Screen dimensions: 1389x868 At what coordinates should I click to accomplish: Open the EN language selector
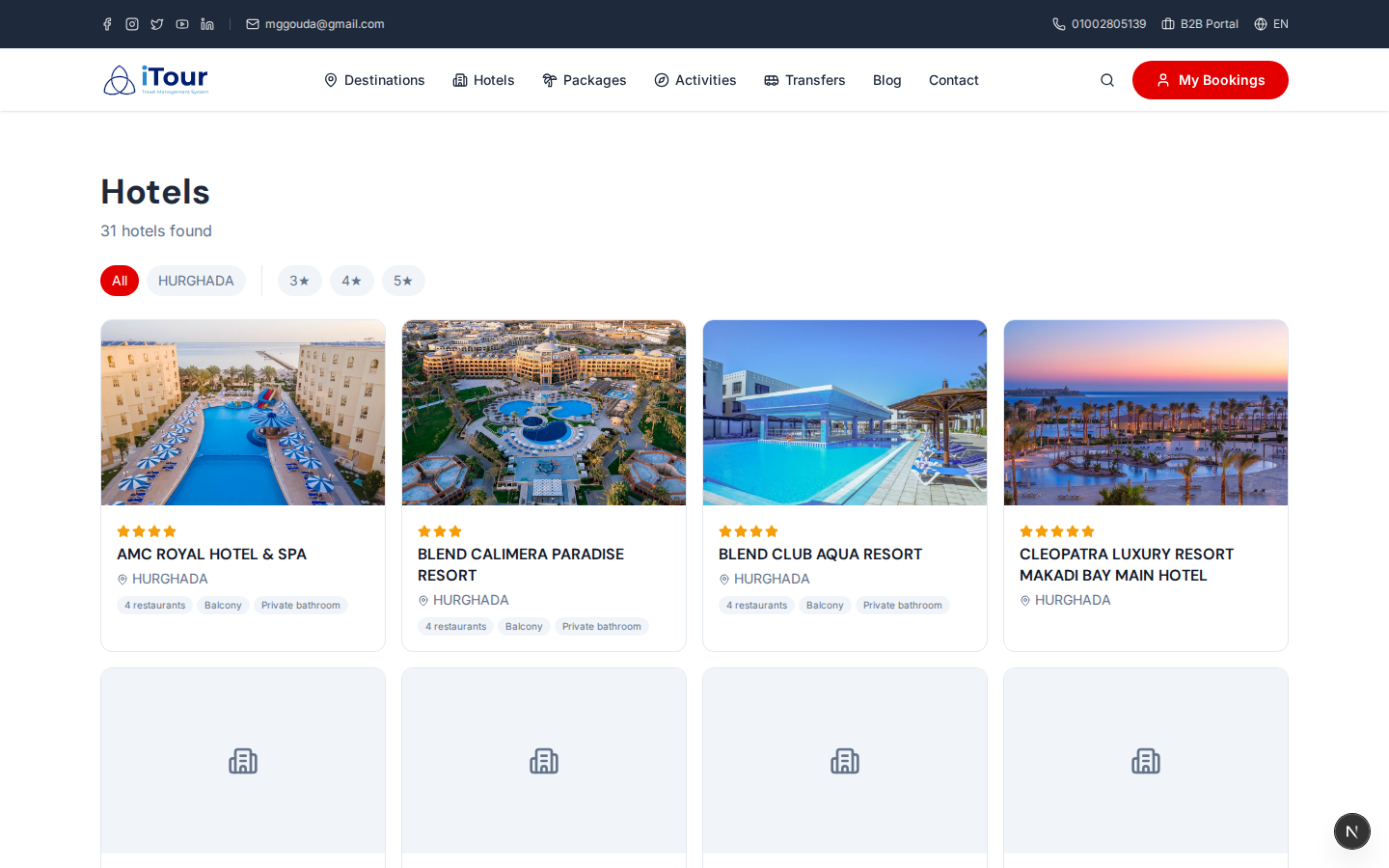point(1271,24)
